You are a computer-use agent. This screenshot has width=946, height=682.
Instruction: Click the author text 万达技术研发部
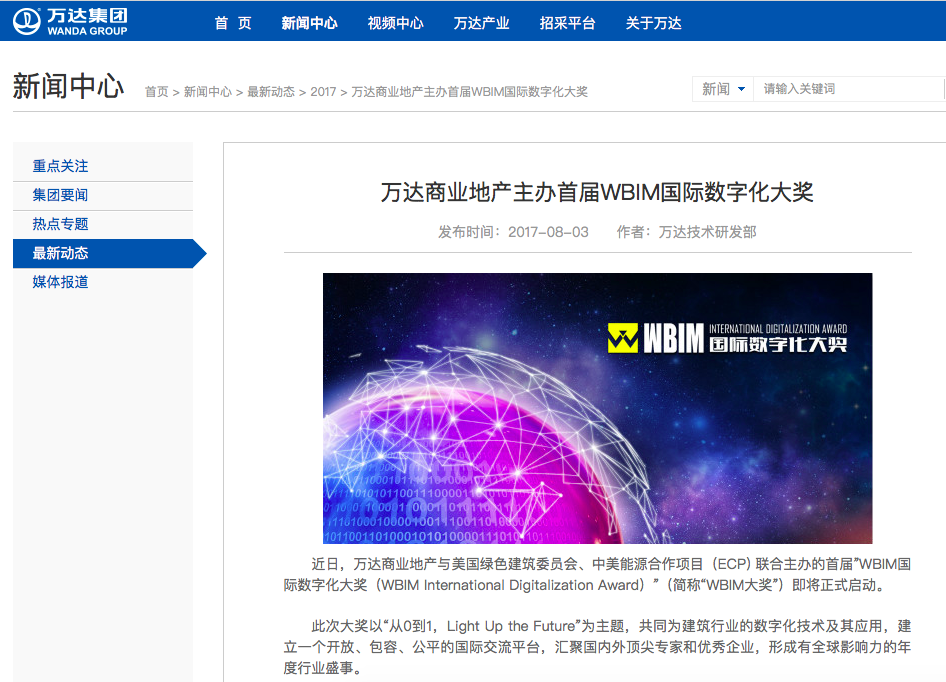click(707, 232)
